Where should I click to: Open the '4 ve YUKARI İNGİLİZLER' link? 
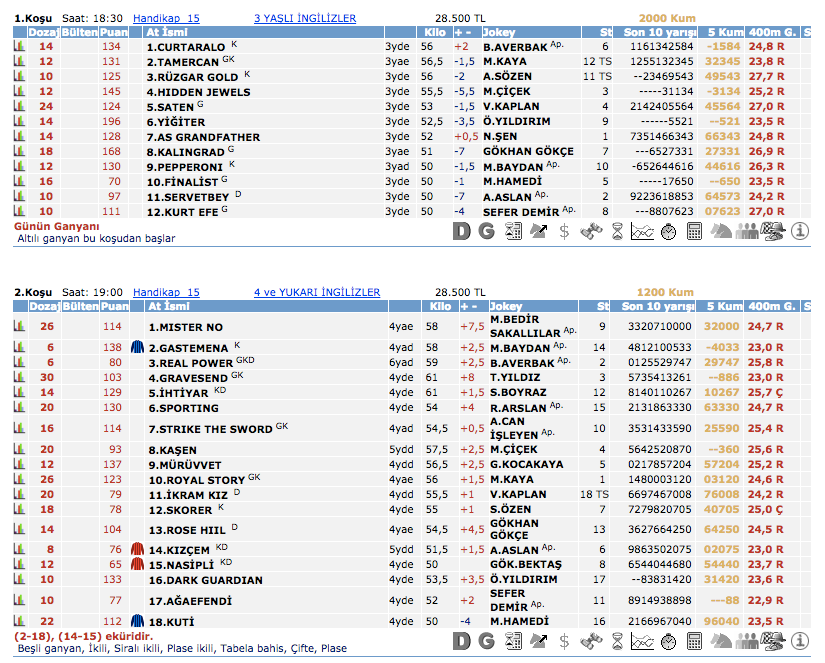317,292
